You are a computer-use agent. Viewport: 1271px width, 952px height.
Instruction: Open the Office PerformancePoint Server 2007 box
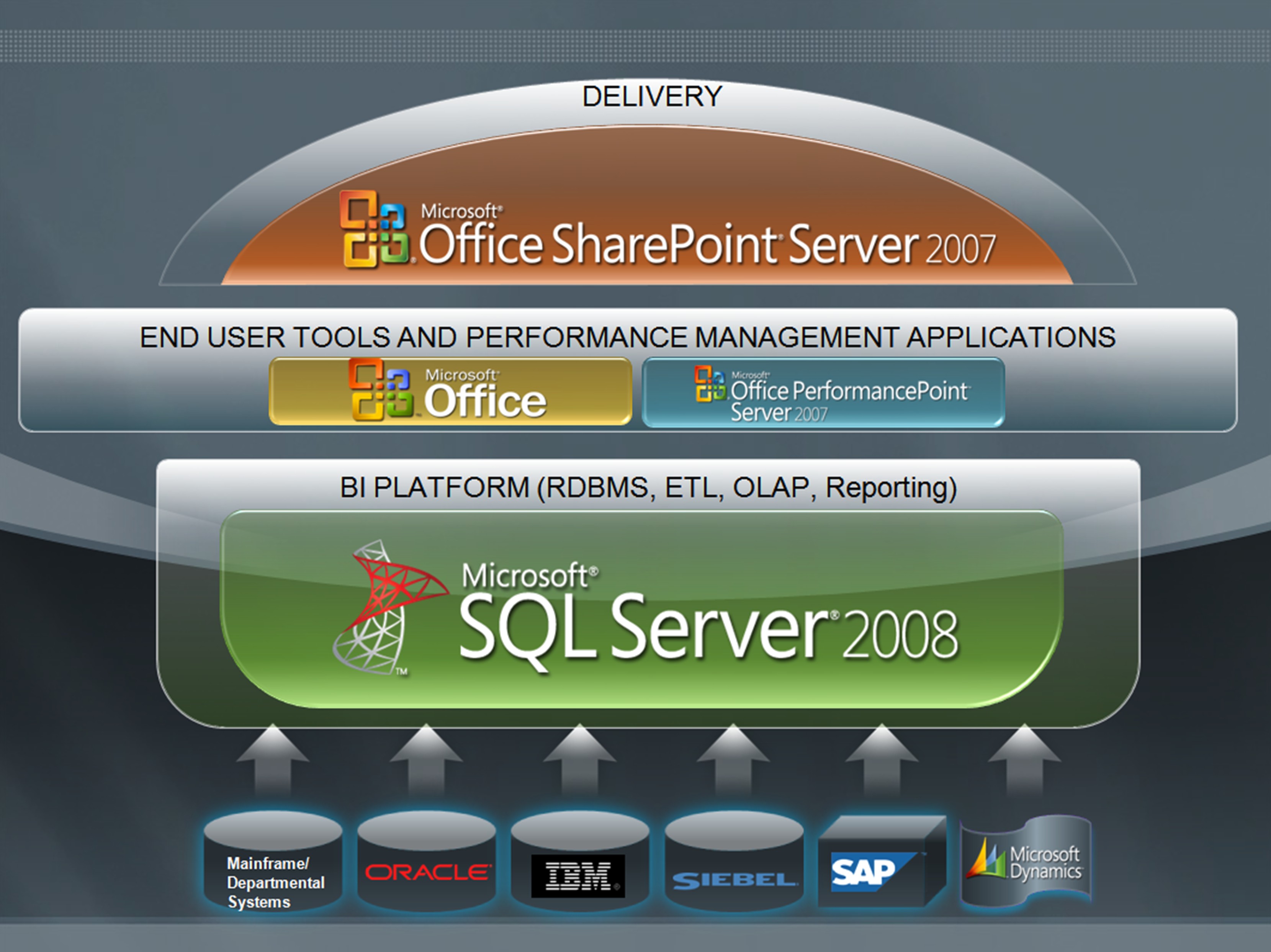point(823,392)
